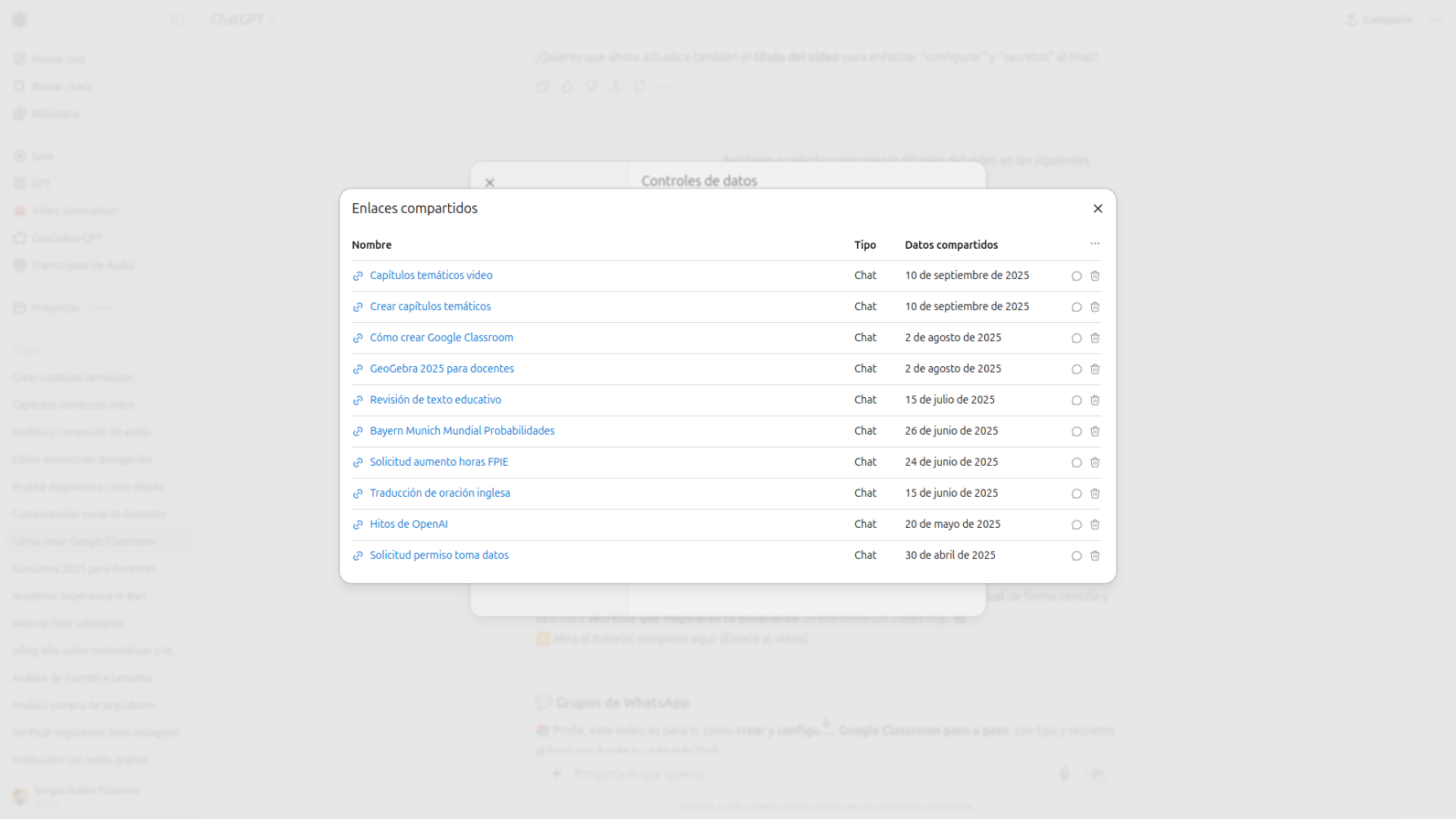The height and width of the screenshot is (819, 1456).
Task: Open 'Cómo crear Google Classroom' shared link
Action: (x=441, y=338)
